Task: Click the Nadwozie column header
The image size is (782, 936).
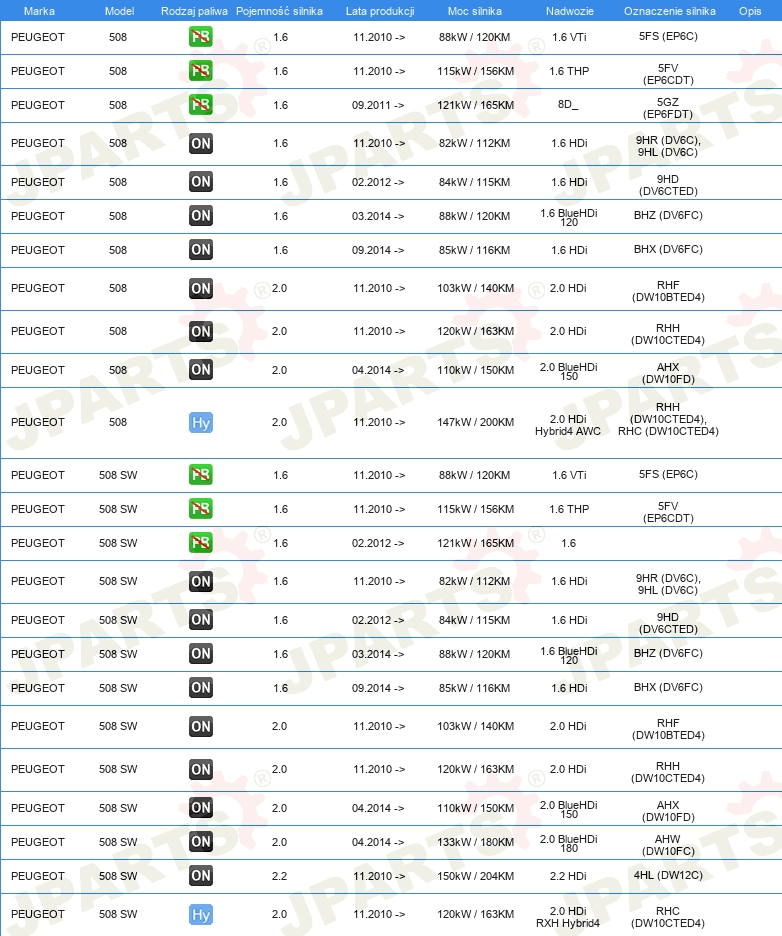Action: [x=569, y=11]
